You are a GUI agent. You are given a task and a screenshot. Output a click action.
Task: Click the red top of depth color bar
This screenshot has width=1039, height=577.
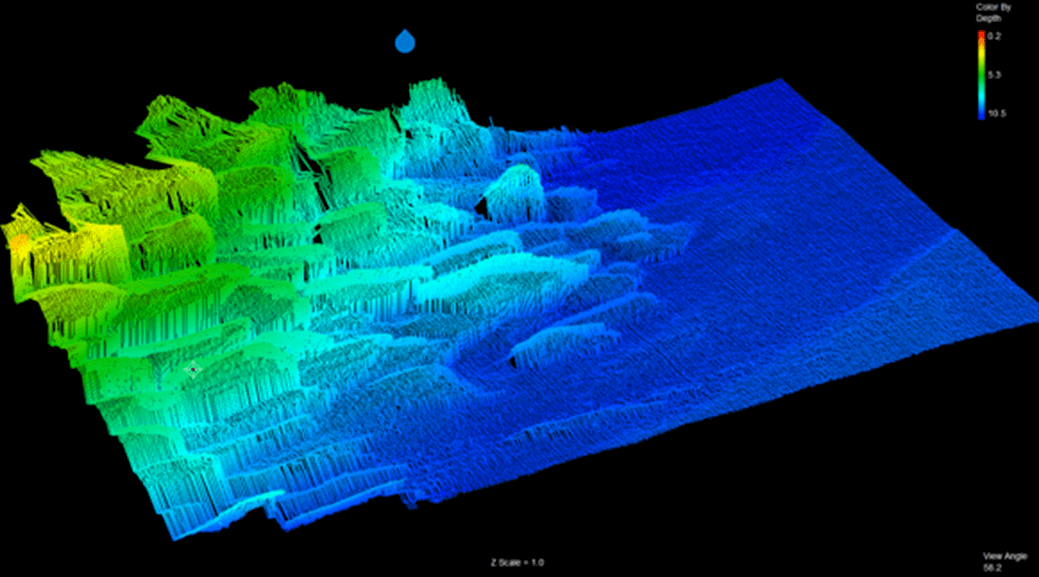point(979,35)
